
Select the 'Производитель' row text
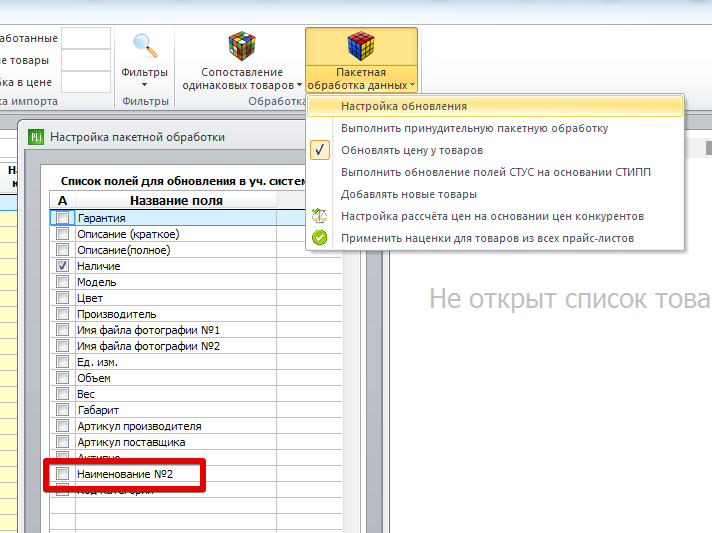click(x=117, y=314)
